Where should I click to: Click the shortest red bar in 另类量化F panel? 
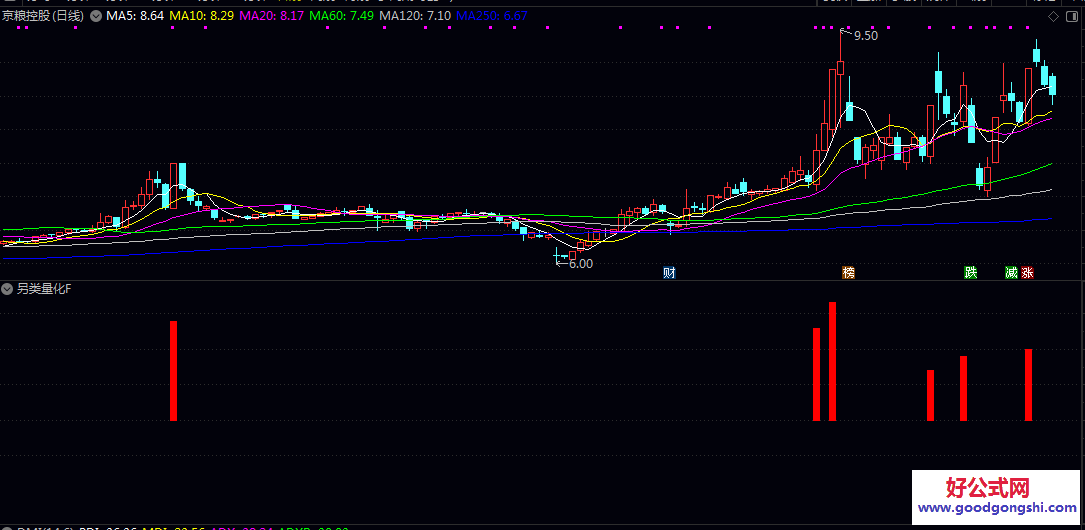(931, 395)
